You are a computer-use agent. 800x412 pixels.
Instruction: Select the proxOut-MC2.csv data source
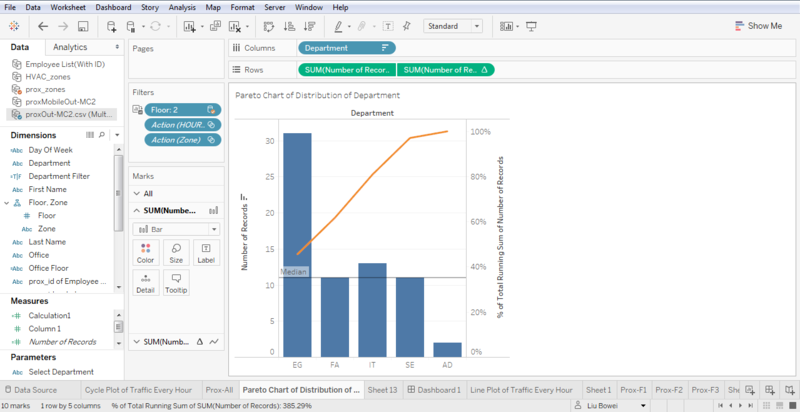point(62,114)
